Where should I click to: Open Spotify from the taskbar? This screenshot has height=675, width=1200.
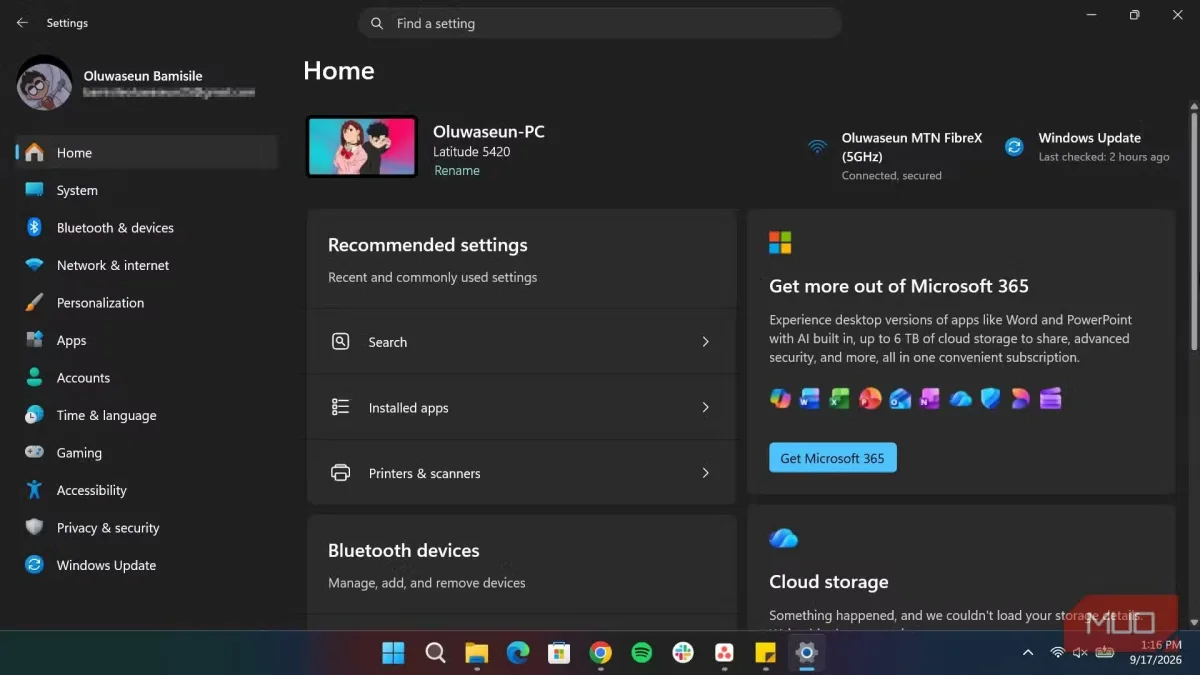[x=642, y=653]
